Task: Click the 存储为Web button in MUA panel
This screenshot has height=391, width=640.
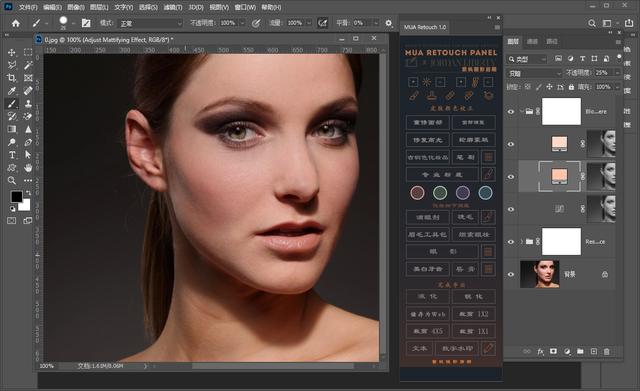Action: click(x=427, y=314)
